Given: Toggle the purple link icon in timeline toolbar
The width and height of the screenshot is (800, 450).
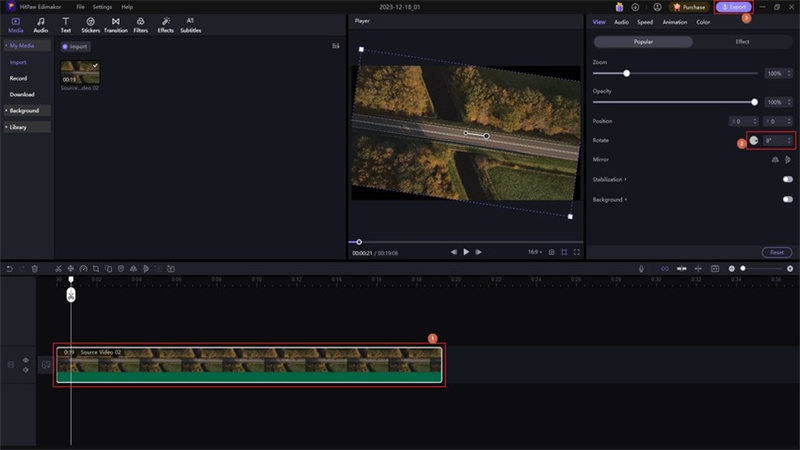Looking at the screenshot, I should click(664, 268).
